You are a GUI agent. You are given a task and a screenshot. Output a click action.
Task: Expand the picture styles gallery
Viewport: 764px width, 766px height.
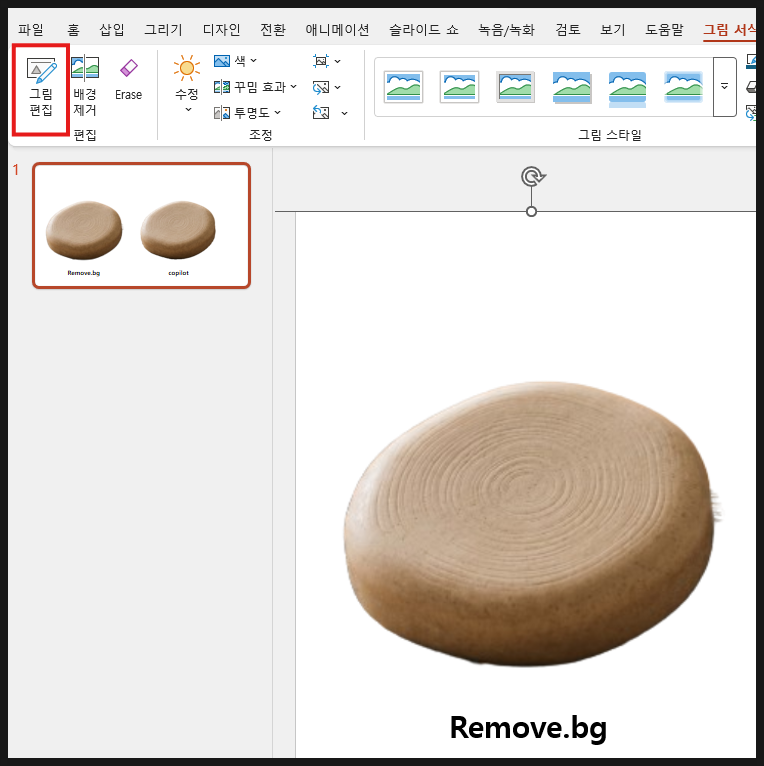point(724,86)
